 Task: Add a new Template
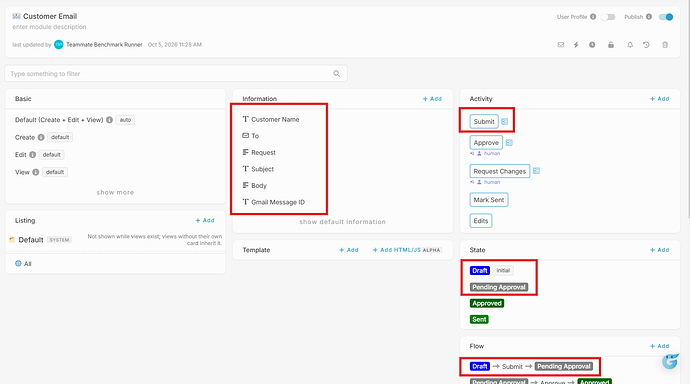click(349, 250)
